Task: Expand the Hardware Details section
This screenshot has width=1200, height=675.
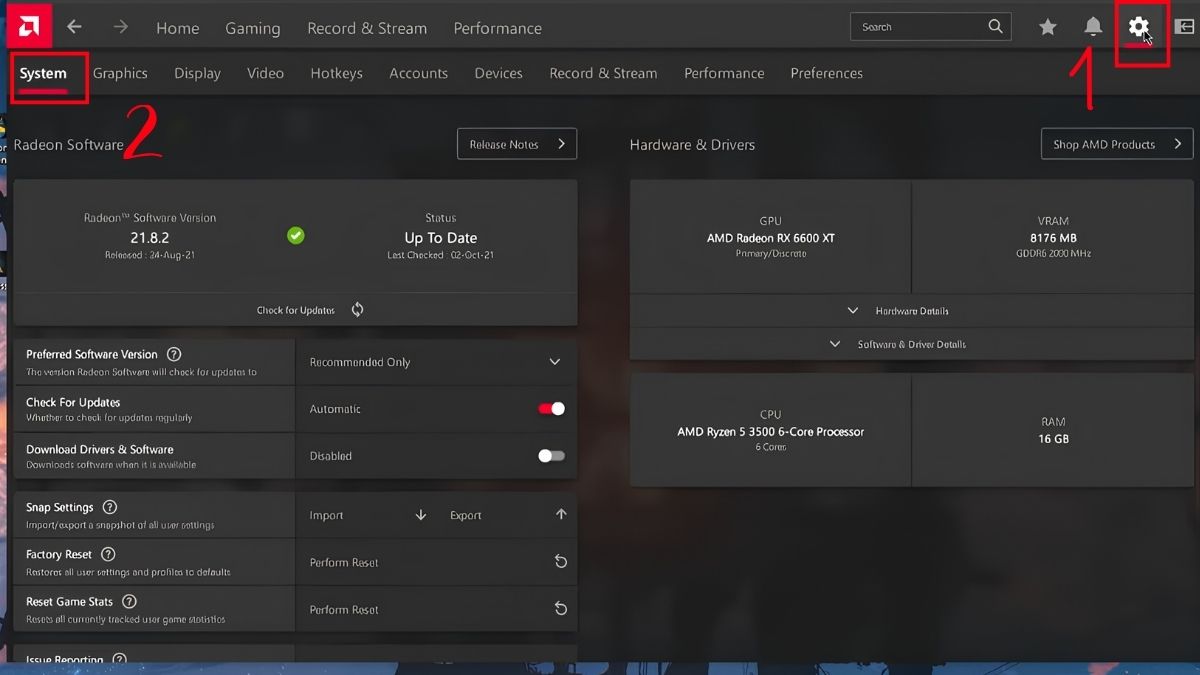Action: [898, 311]
